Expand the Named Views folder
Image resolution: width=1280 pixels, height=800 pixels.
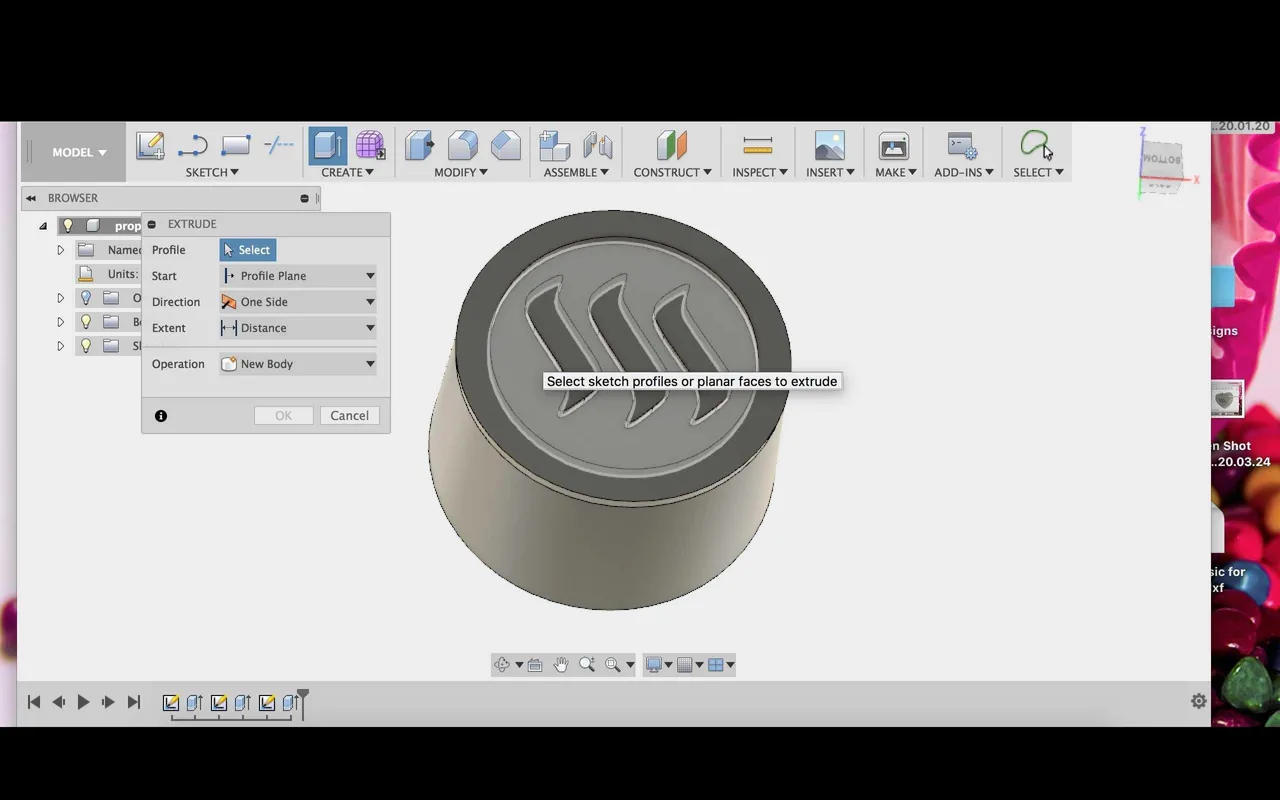click(60, 250)
